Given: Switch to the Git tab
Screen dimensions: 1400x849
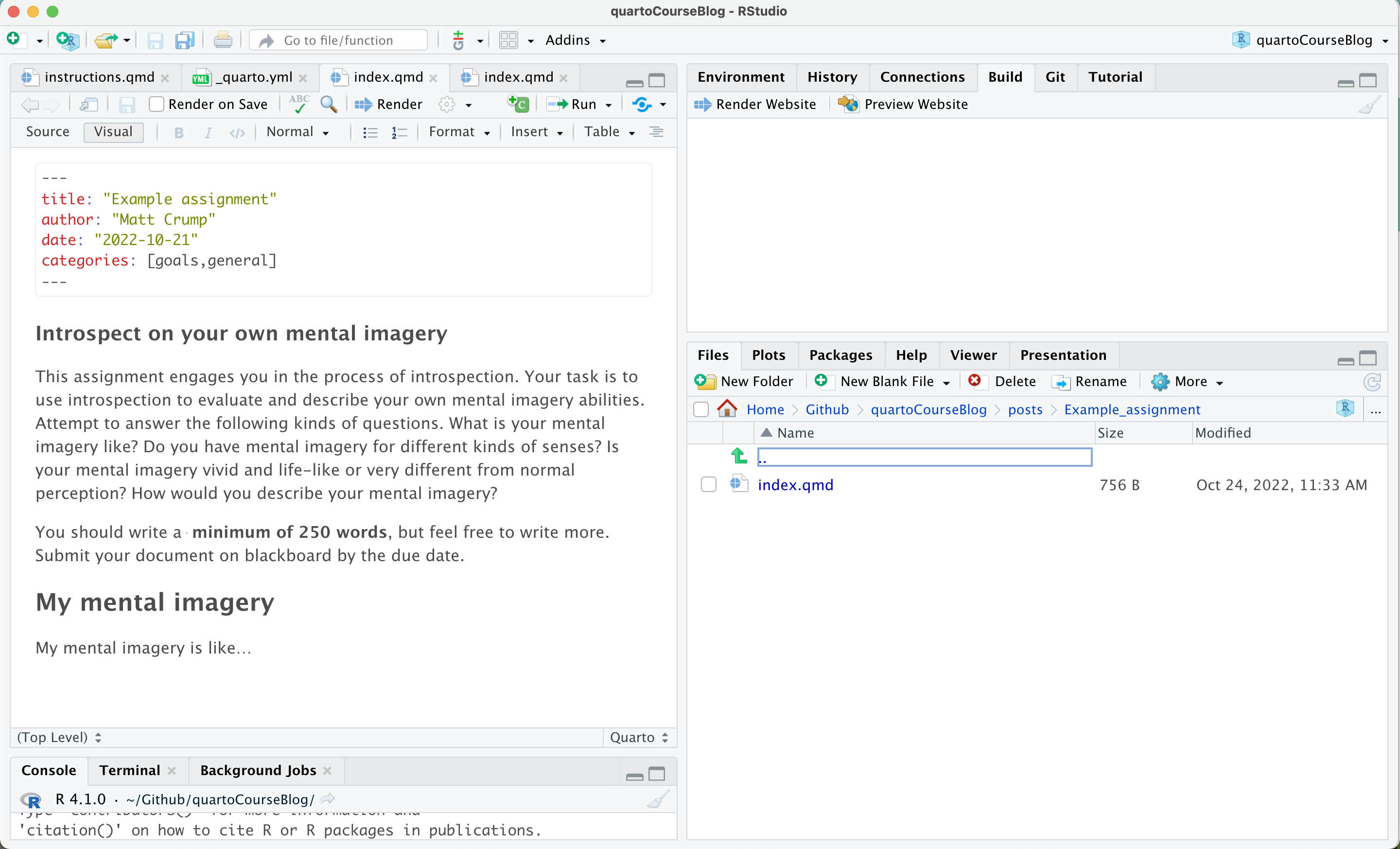Looking at the screenshot, I should (1054, 77).
